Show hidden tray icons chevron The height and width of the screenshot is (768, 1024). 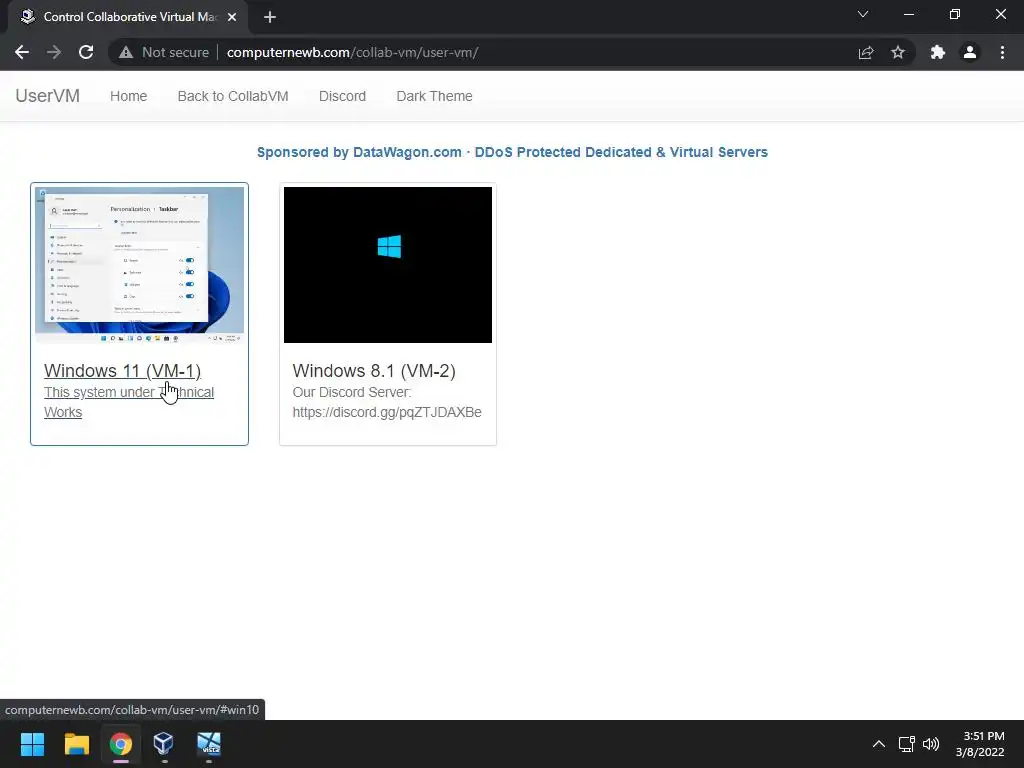pyautogui.click(x=879, y=744)
